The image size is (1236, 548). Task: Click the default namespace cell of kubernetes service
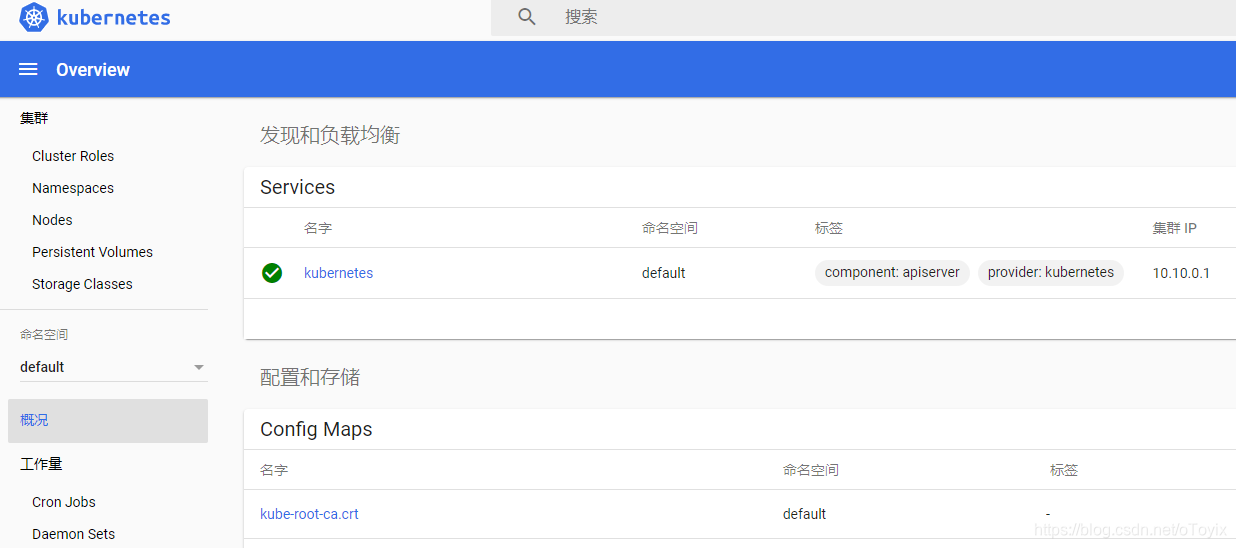point(664,273)
